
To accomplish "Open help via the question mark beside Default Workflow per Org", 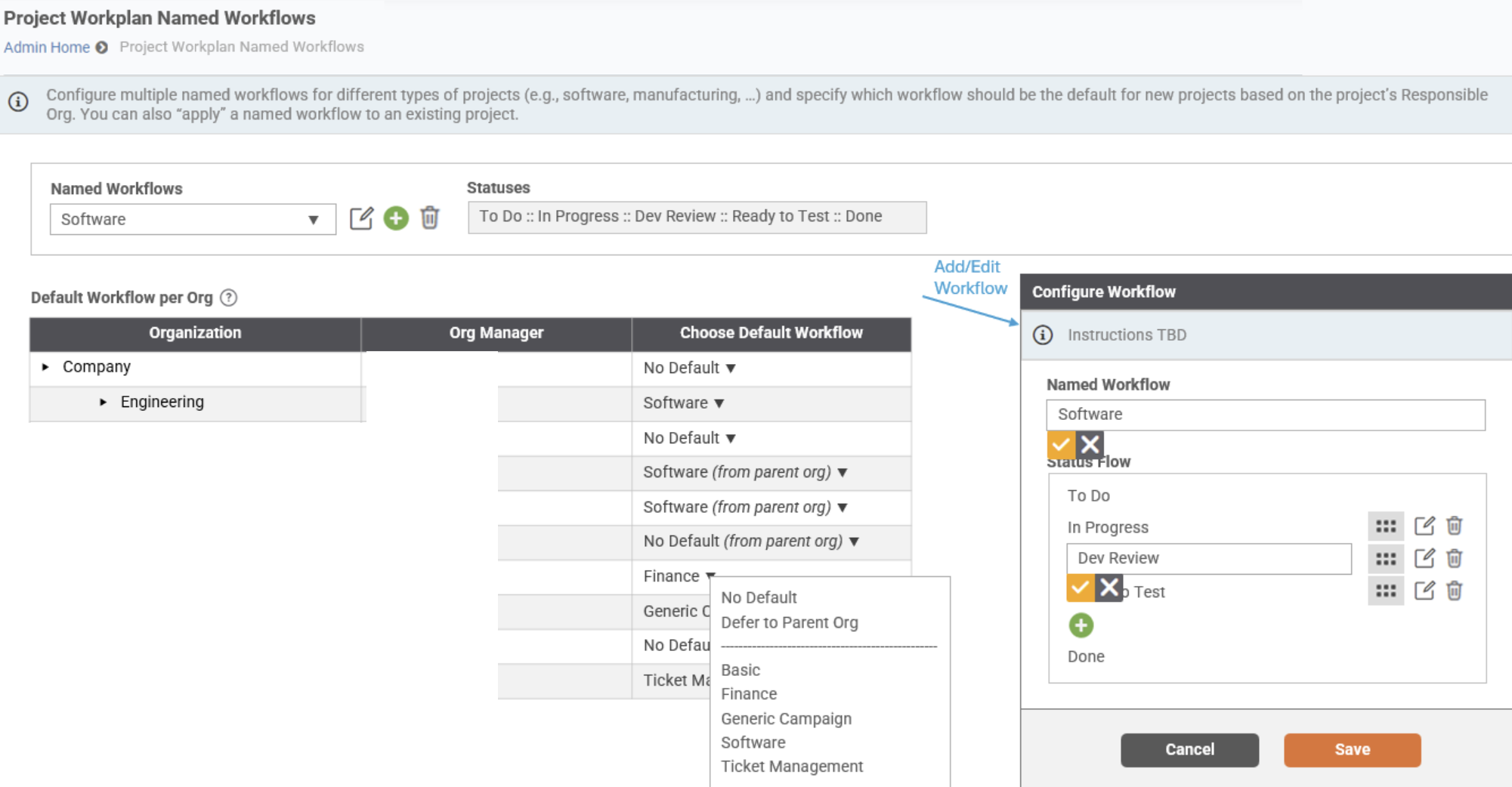I will [x=229, y=298].
